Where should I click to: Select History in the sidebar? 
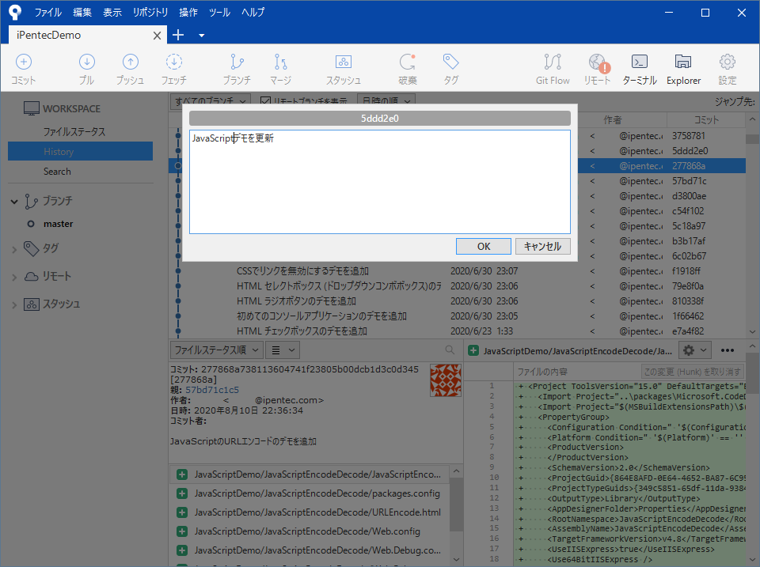(x=80, y=151)
